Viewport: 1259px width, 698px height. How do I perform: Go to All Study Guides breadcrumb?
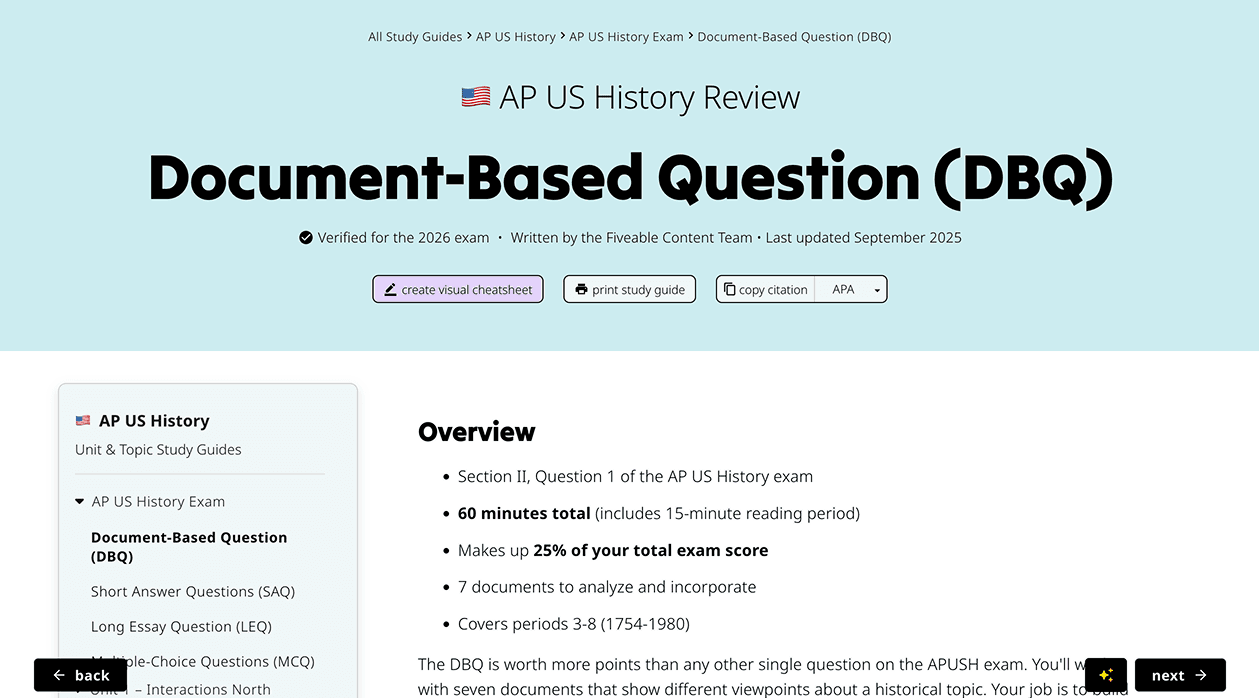pos(415,37)
